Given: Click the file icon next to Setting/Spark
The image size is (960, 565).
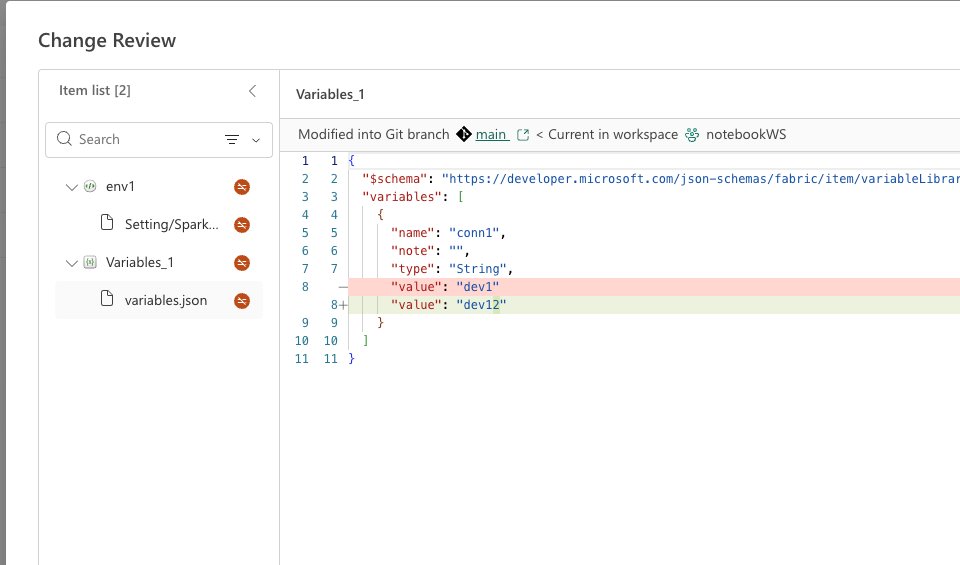Looking at the screenshot, I should pyautogui.click(x=107, y=223).
